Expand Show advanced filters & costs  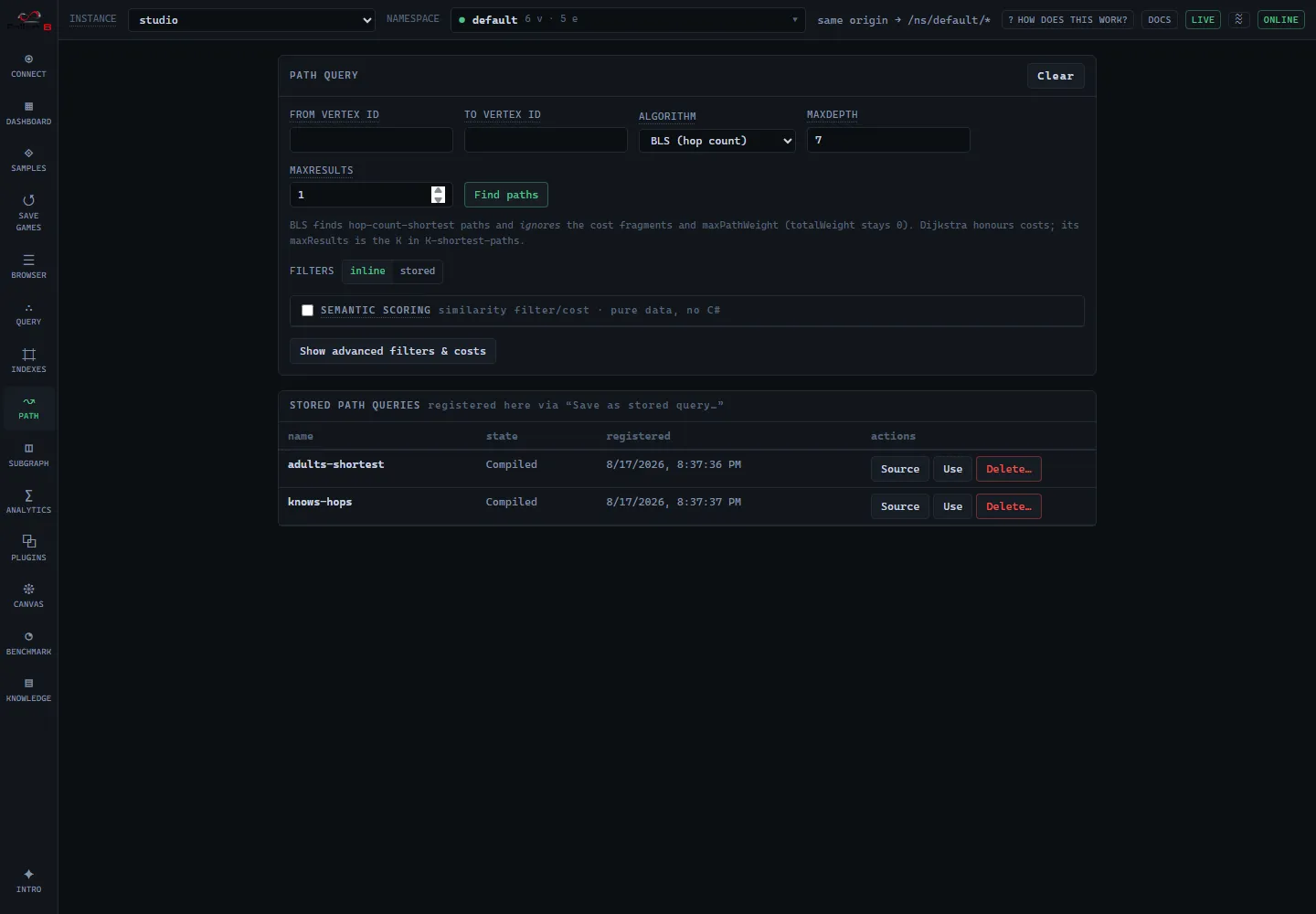393,351
